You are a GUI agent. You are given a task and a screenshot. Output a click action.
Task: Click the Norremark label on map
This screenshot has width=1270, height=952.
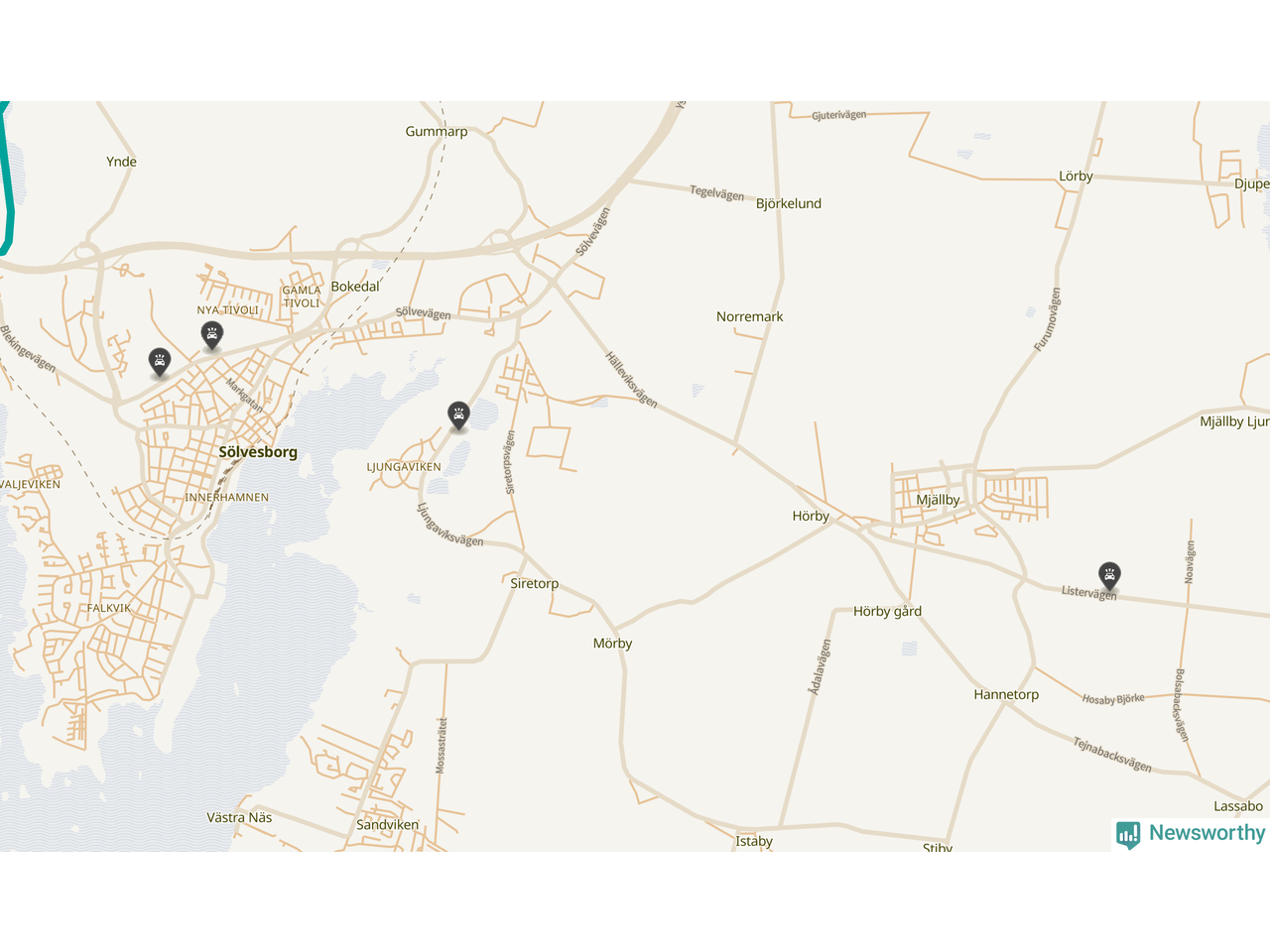pyautogui.click(x=750, y=316)
